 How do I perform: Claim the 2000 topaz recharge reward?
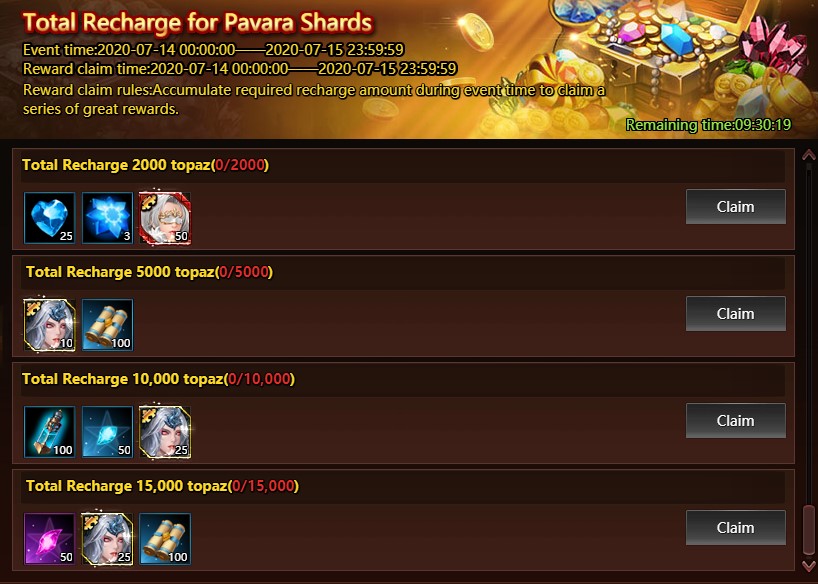(x=736, y=207)
